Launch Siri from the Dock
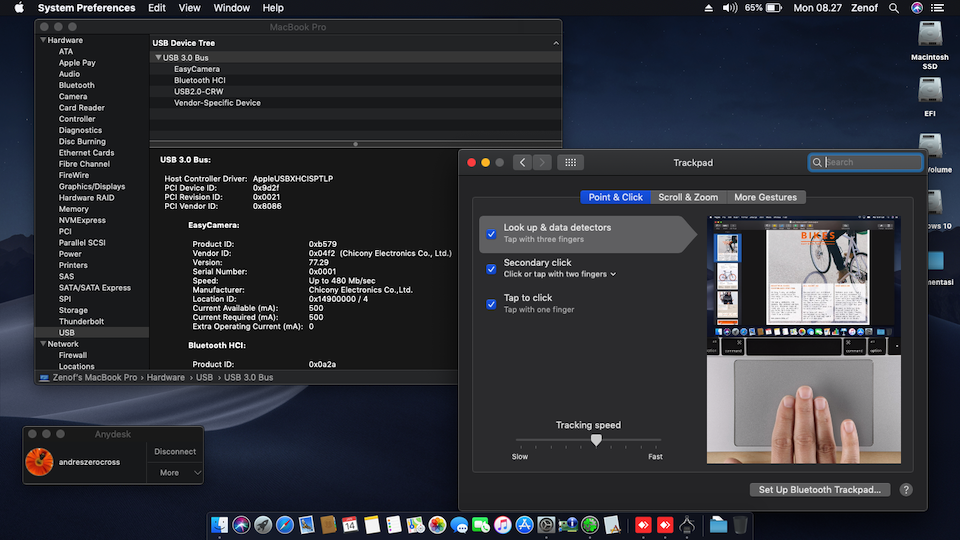 click(241, 525)
